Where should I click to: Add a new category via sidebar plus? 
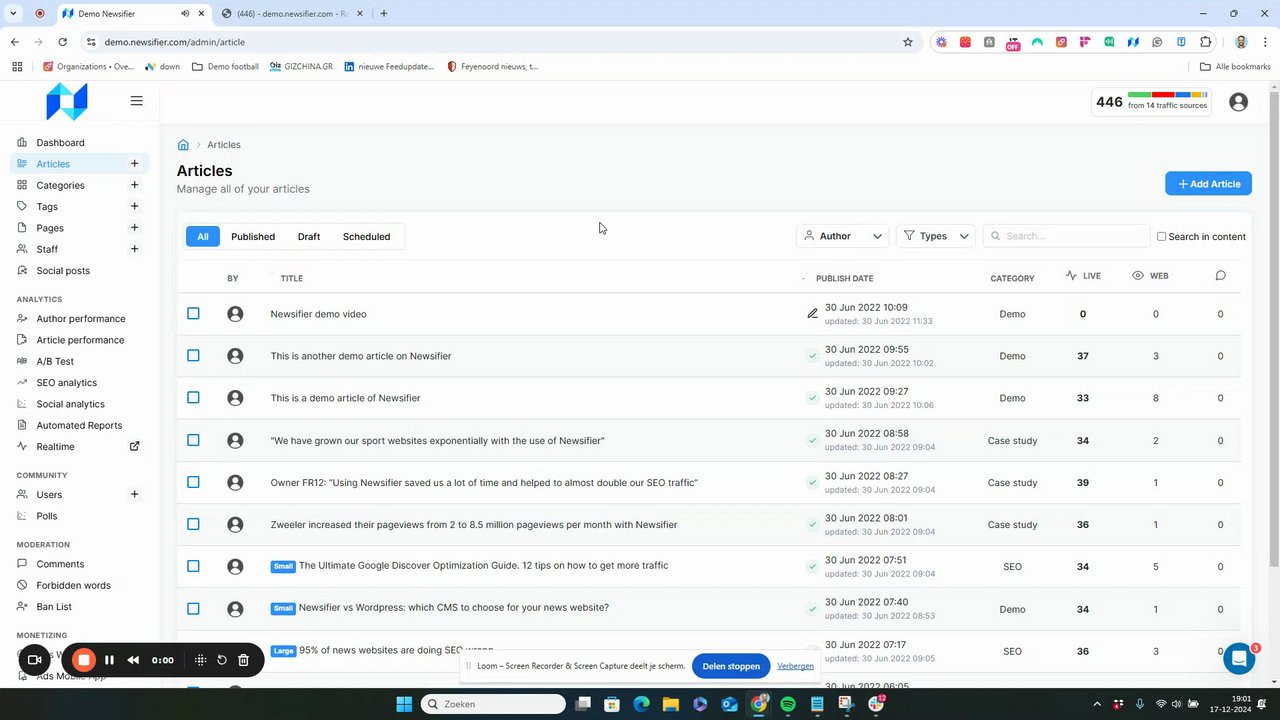(134, 185)
